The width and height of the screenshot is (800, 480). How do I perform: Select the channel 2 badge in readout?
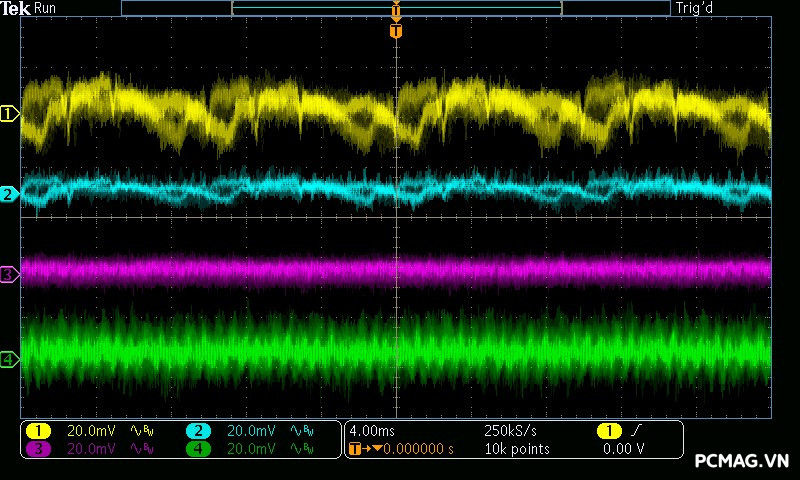pos(199,430)
